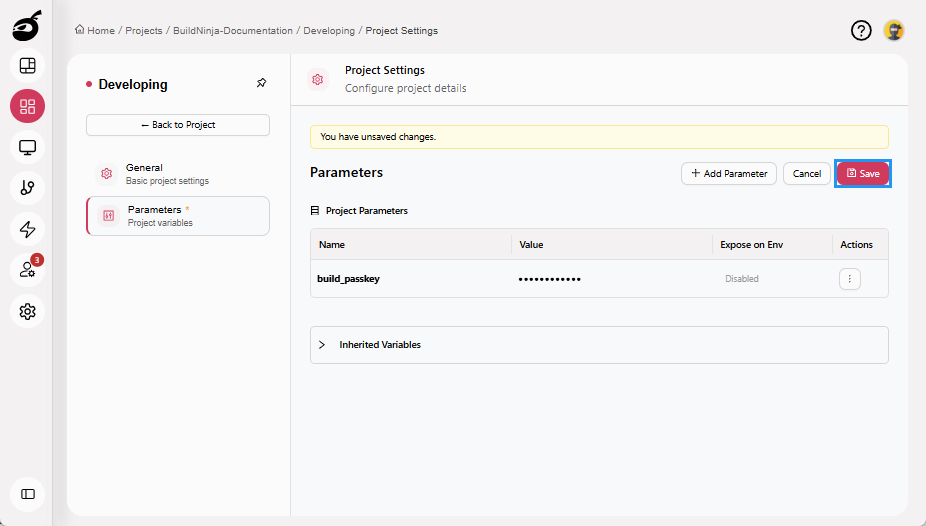Click the Add Parameter button
The height and width of the screenshot is (526, 926).
click(729, 174)
